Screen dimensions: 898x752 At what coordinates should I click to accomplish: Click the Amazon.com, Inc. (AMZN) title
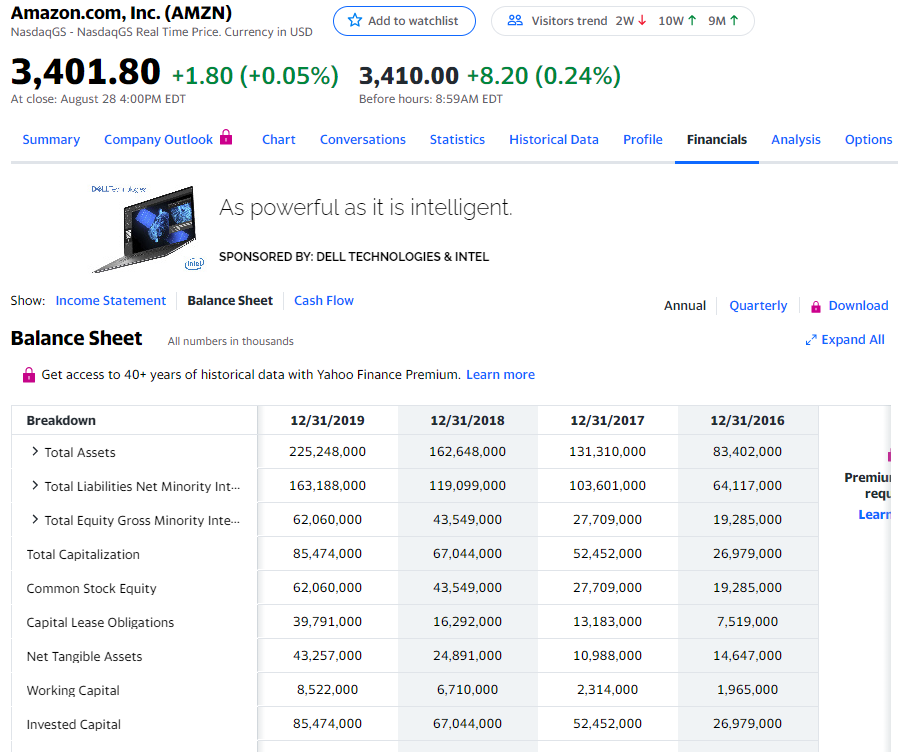click(121, 13)
